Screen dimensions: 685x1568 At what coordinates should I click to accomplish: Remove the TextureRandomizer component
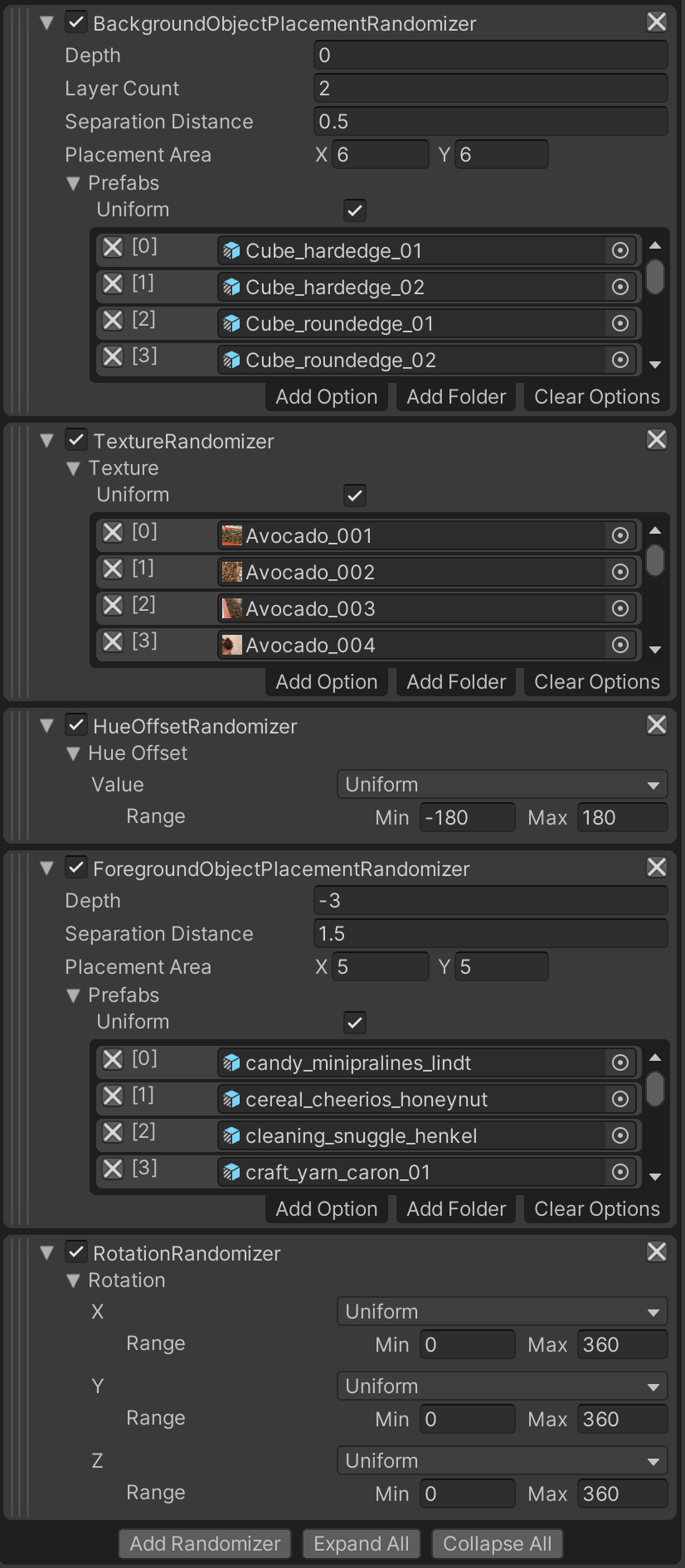pyautogui.click(x=656, y=440)
